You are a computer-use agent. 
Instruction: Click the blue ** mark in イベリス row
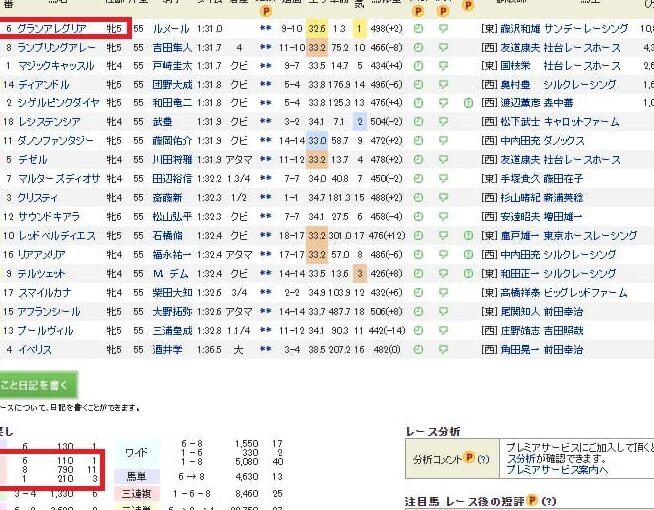point(265,350)
